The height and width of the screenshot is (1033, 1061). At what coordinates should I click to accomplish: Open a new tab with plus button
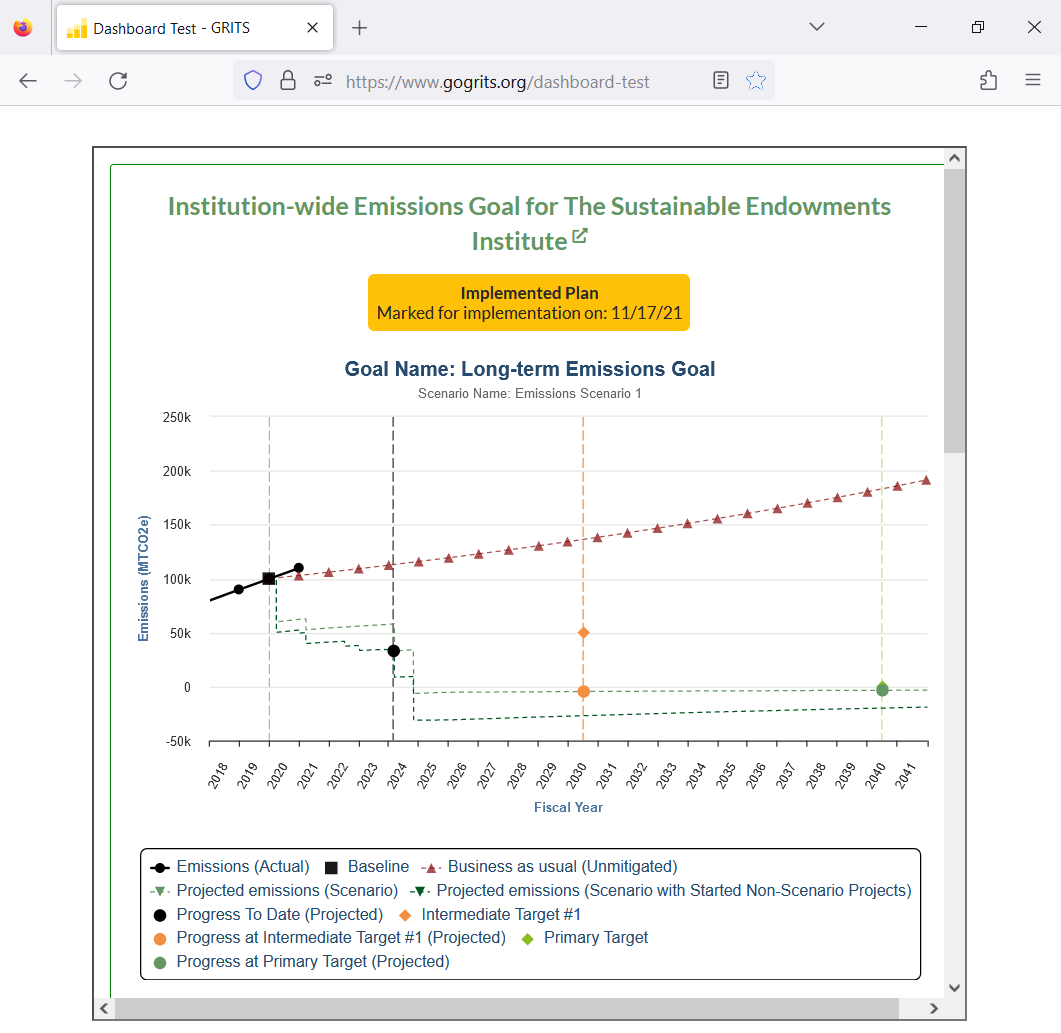(359, 28)
